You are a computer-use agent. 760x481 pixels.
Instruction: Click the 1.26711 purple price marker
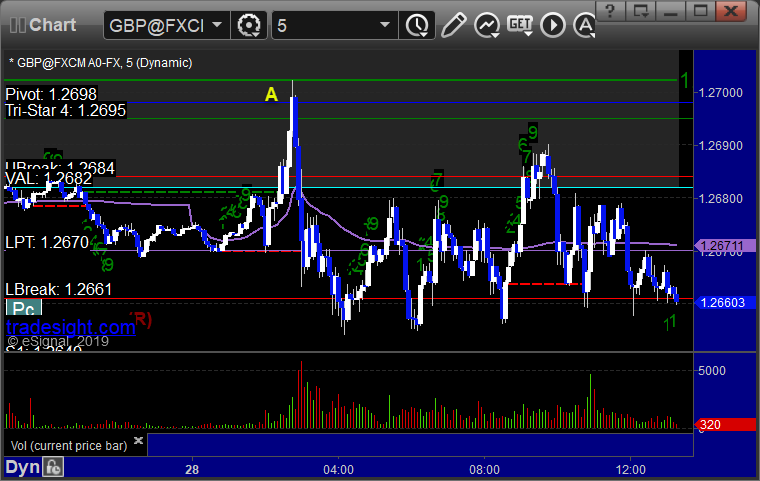(725, 246)
